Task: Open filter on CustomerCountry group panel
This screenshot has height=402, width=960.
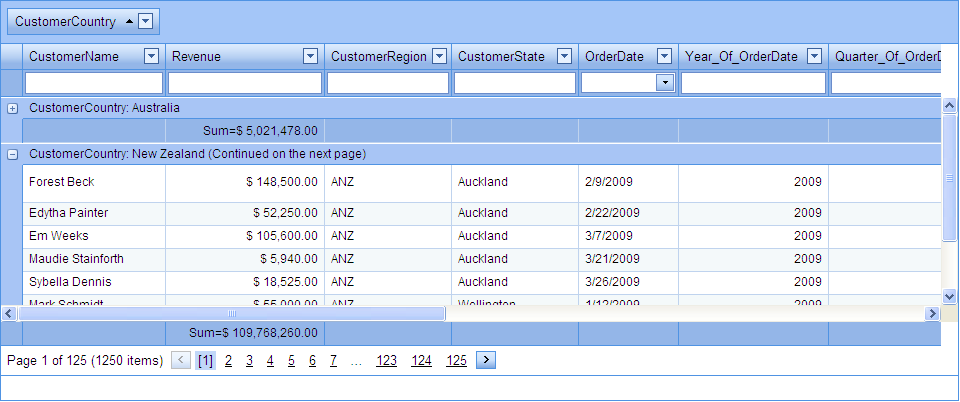Action: coord(146,21)
